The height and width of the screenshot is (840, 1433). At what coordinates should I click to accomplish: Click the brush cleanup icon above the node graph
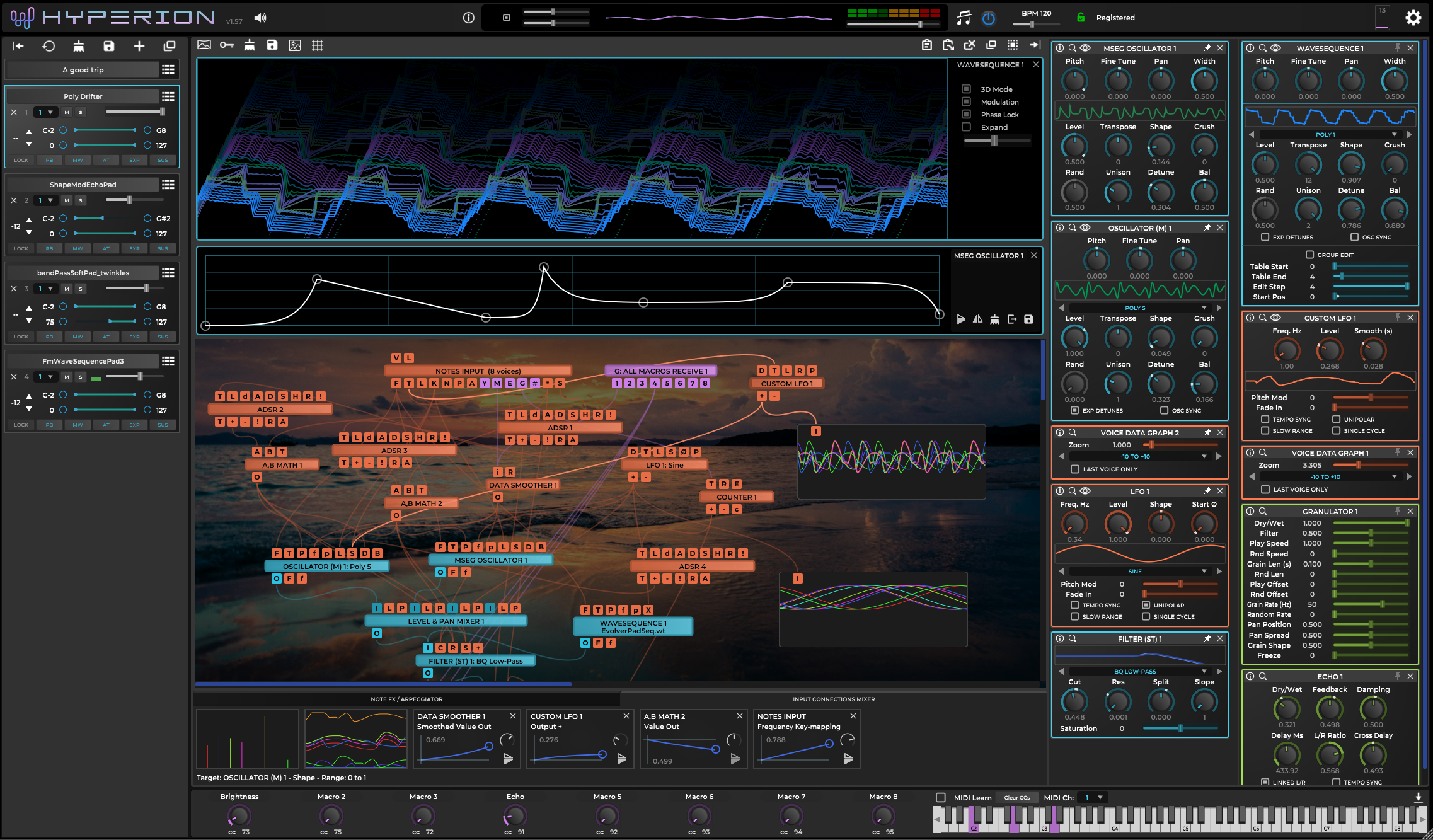(248, 45)
